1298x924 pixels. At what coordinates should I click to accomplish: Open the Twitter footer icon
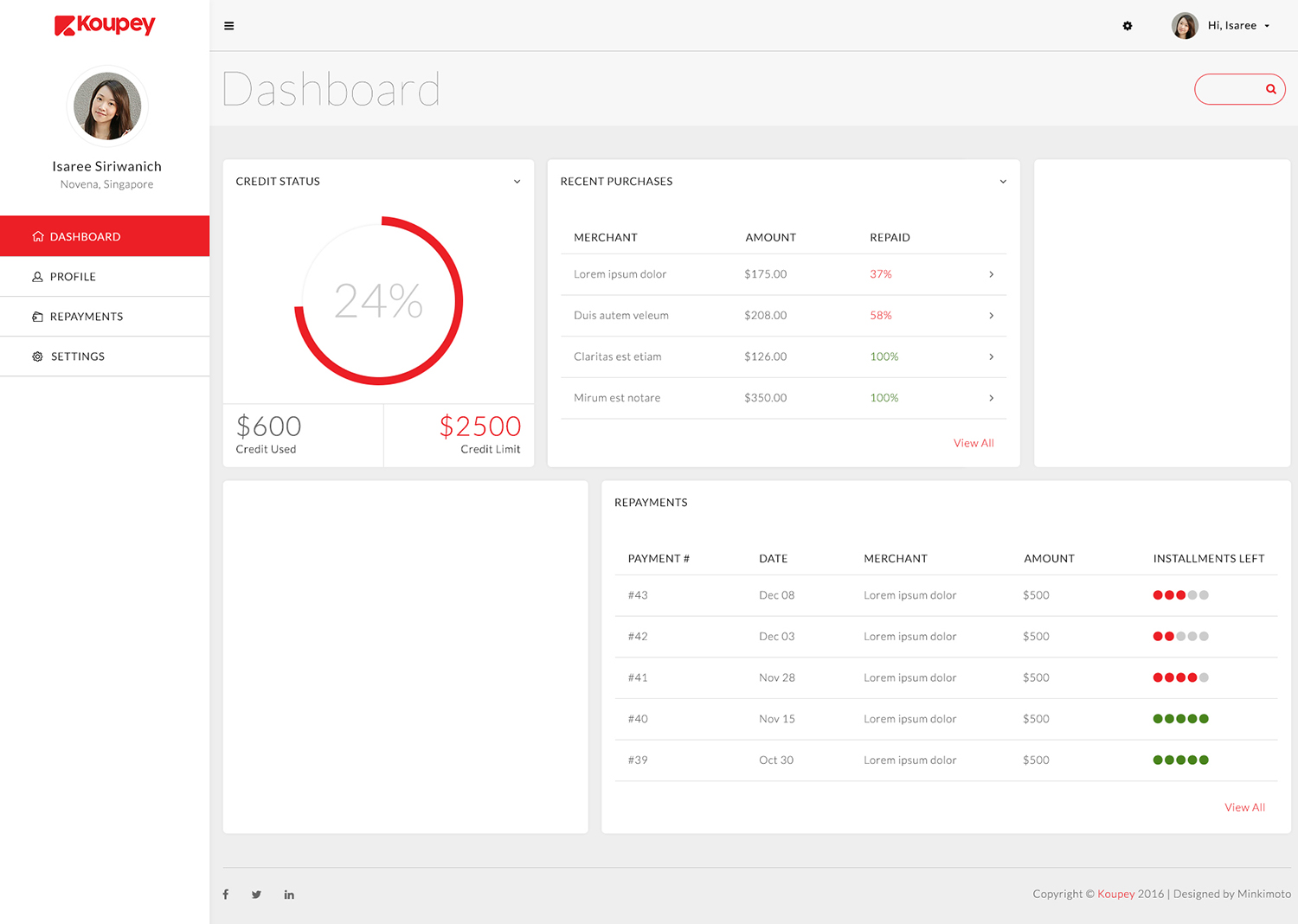point(256,895)
